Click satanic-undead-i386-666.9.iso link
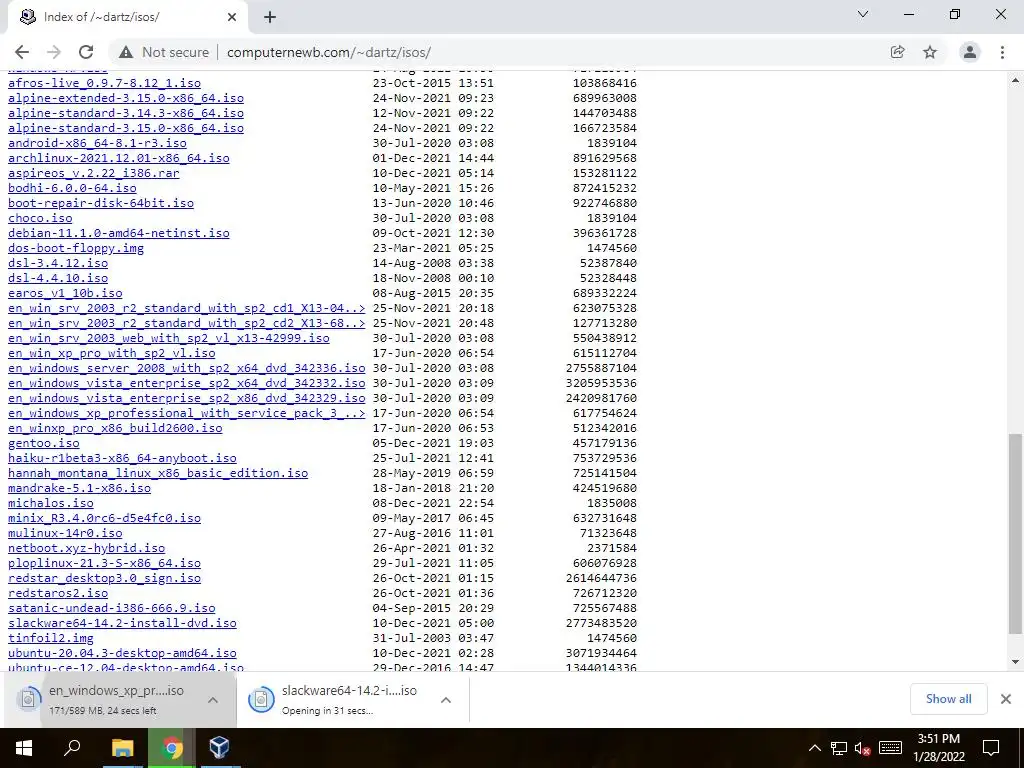Viewport: 1024px width, 768px height. point(112,609)
